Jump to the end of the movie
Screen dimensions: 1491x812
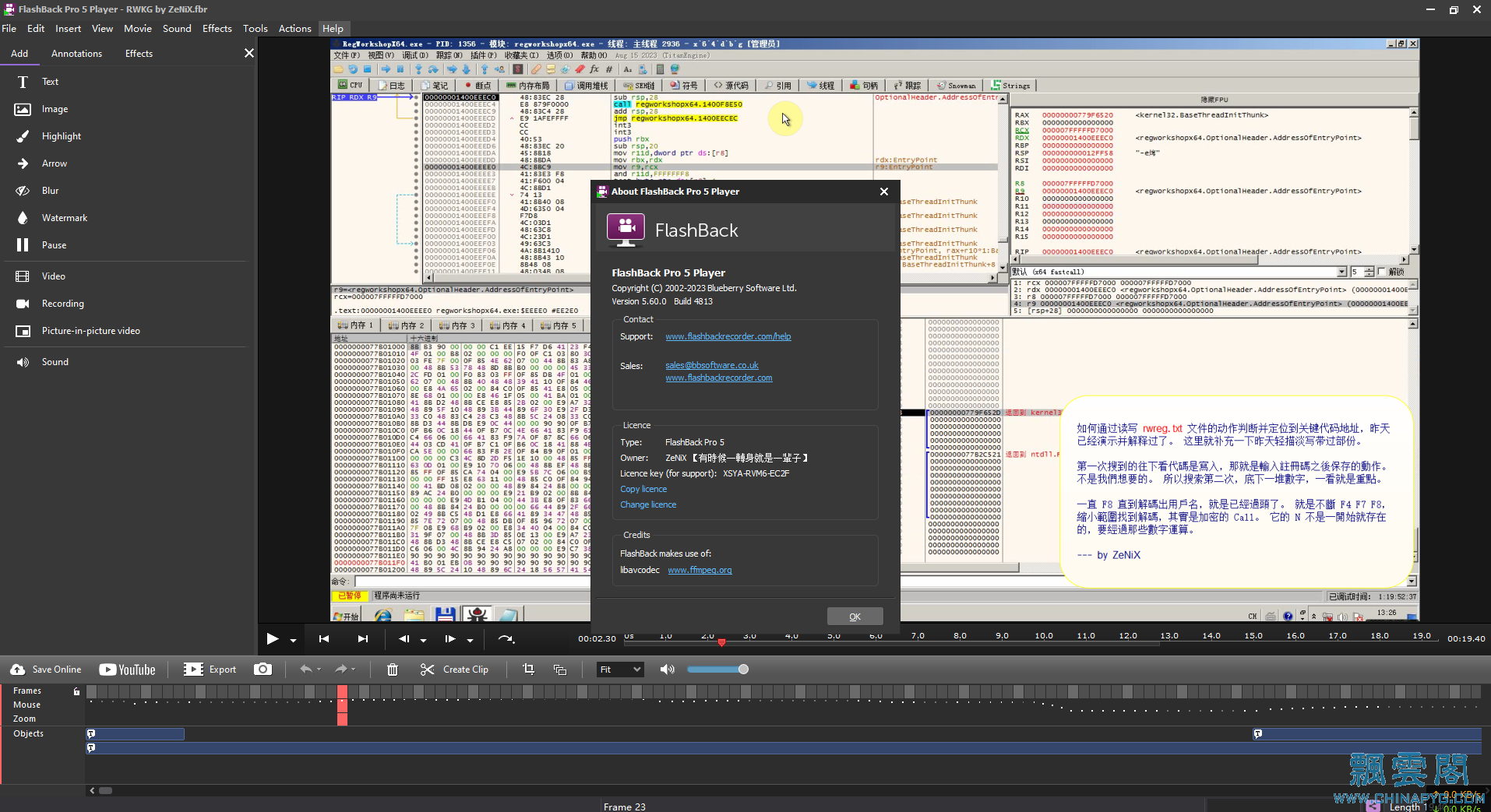pos(363,639)
